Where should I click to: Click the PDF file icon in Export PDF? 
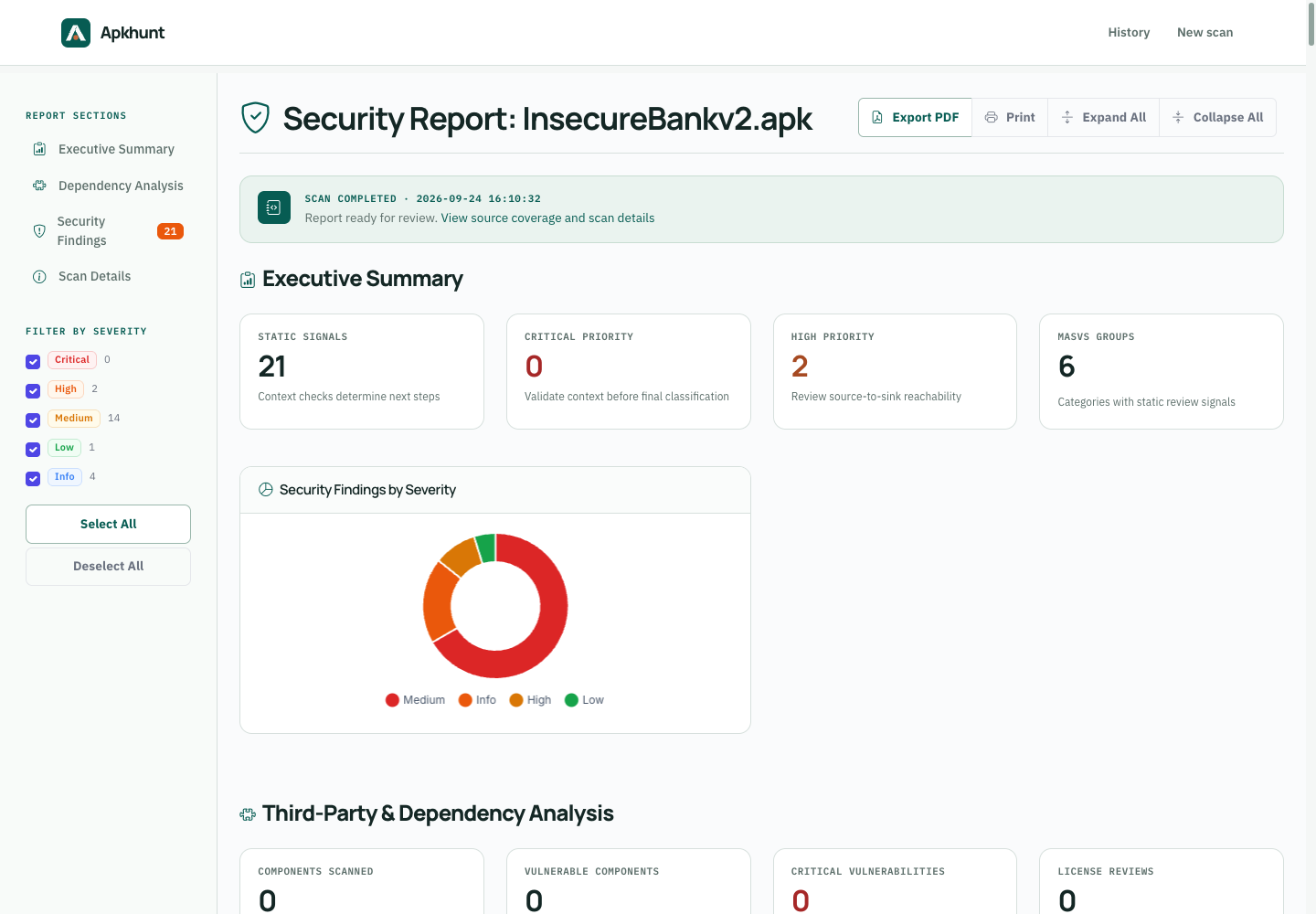pyautogui.click(x=877, y=117)
